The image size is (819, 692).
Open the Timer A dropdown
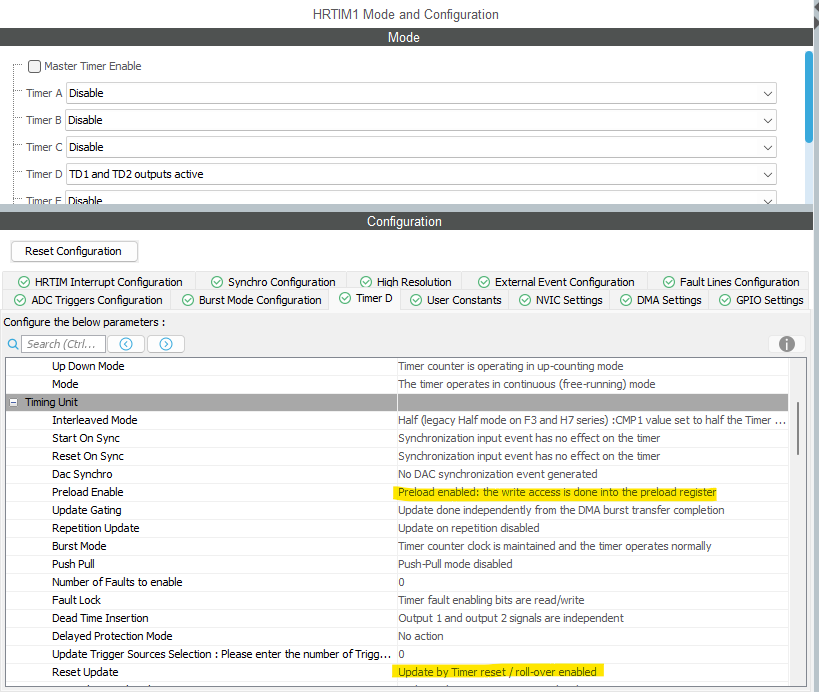tap(421, 93)
